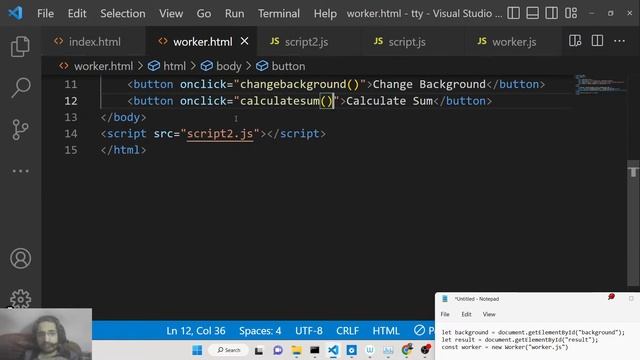The width and height of the screenshot is (640, 360).
Task: Open the View menu in VS Code
Action: 171,13
